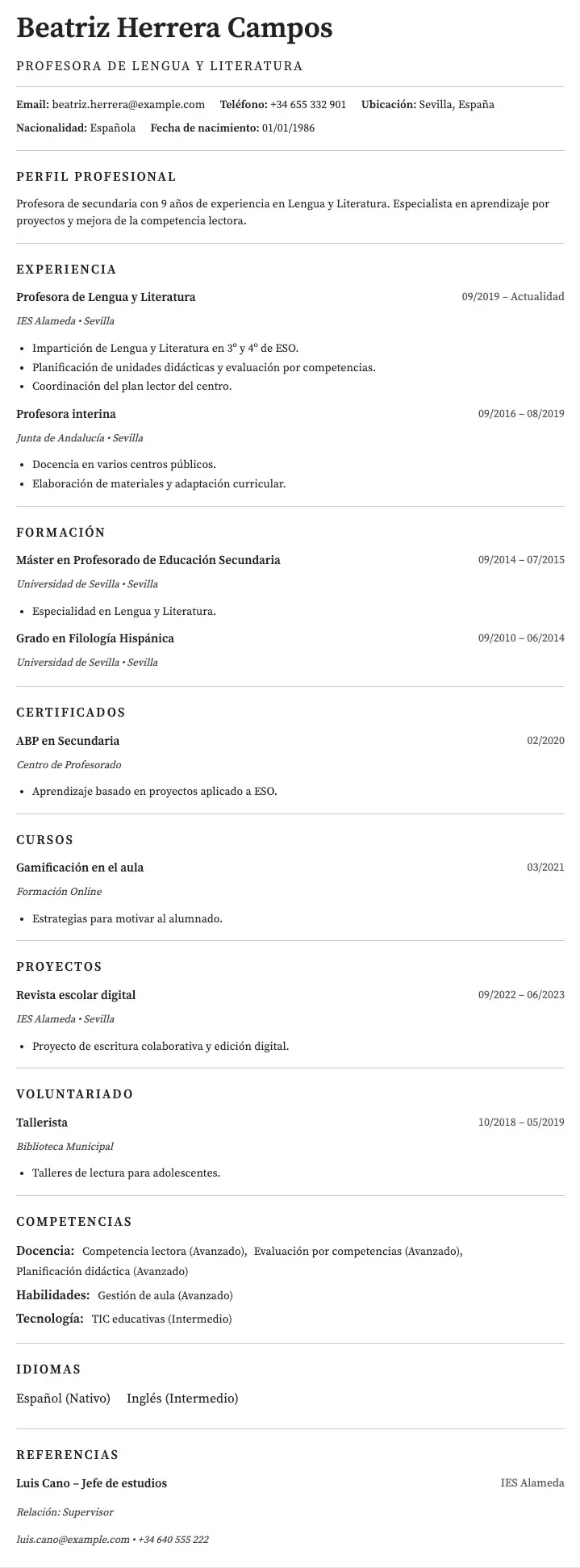580x1568 pixels.
Task: Click the name heading Beatriz Herrera Campos
Action: pos(174,29)
